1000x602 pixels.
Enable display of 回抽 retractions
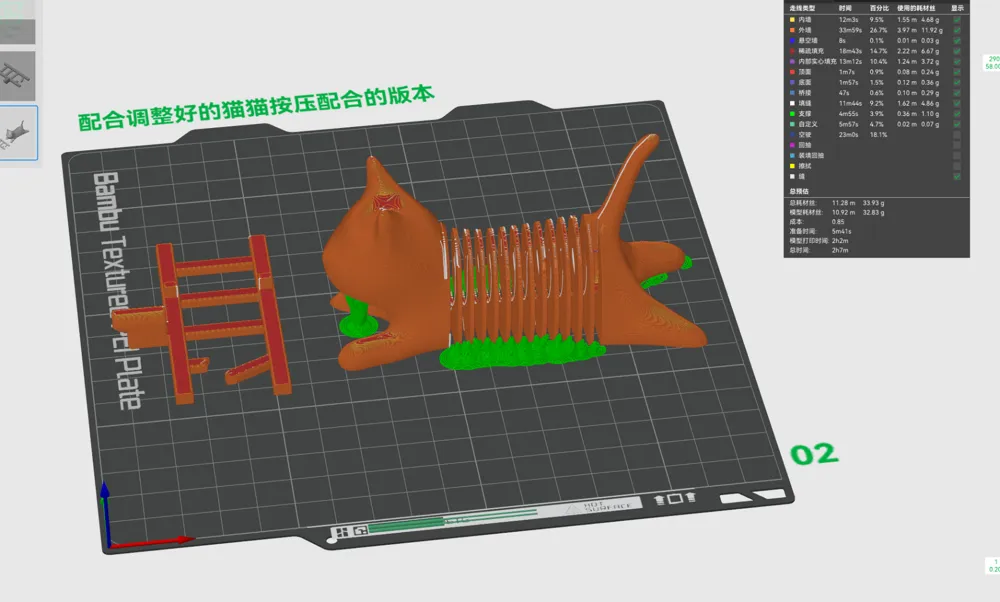pos(957,145)
